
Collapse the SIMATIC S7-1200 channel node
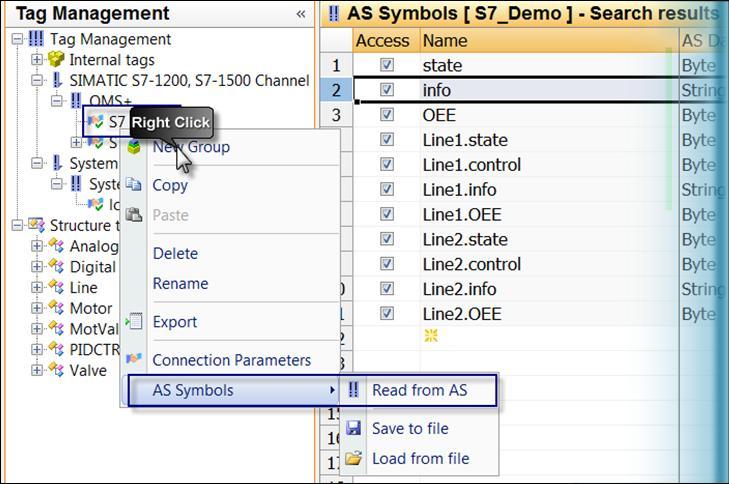(x=37, y=80)
